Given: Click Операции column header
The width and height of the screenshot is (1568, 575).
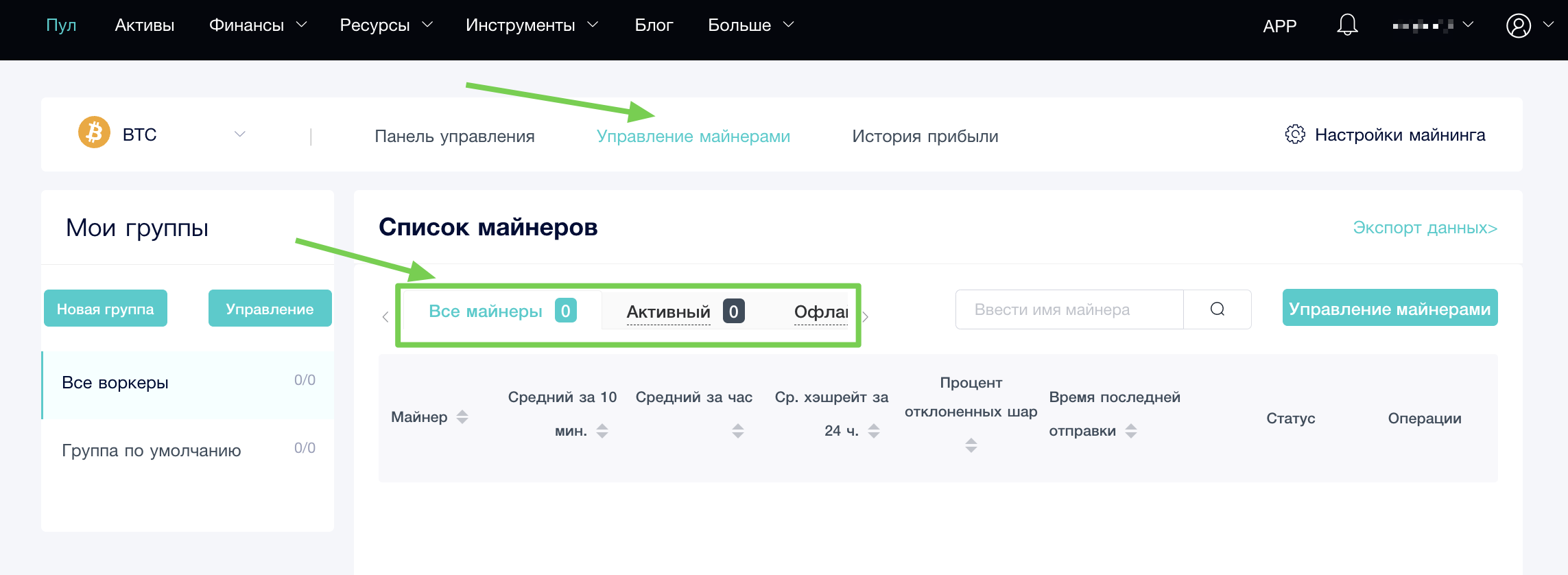Looking at the screenshot, I should (1425, 418).
